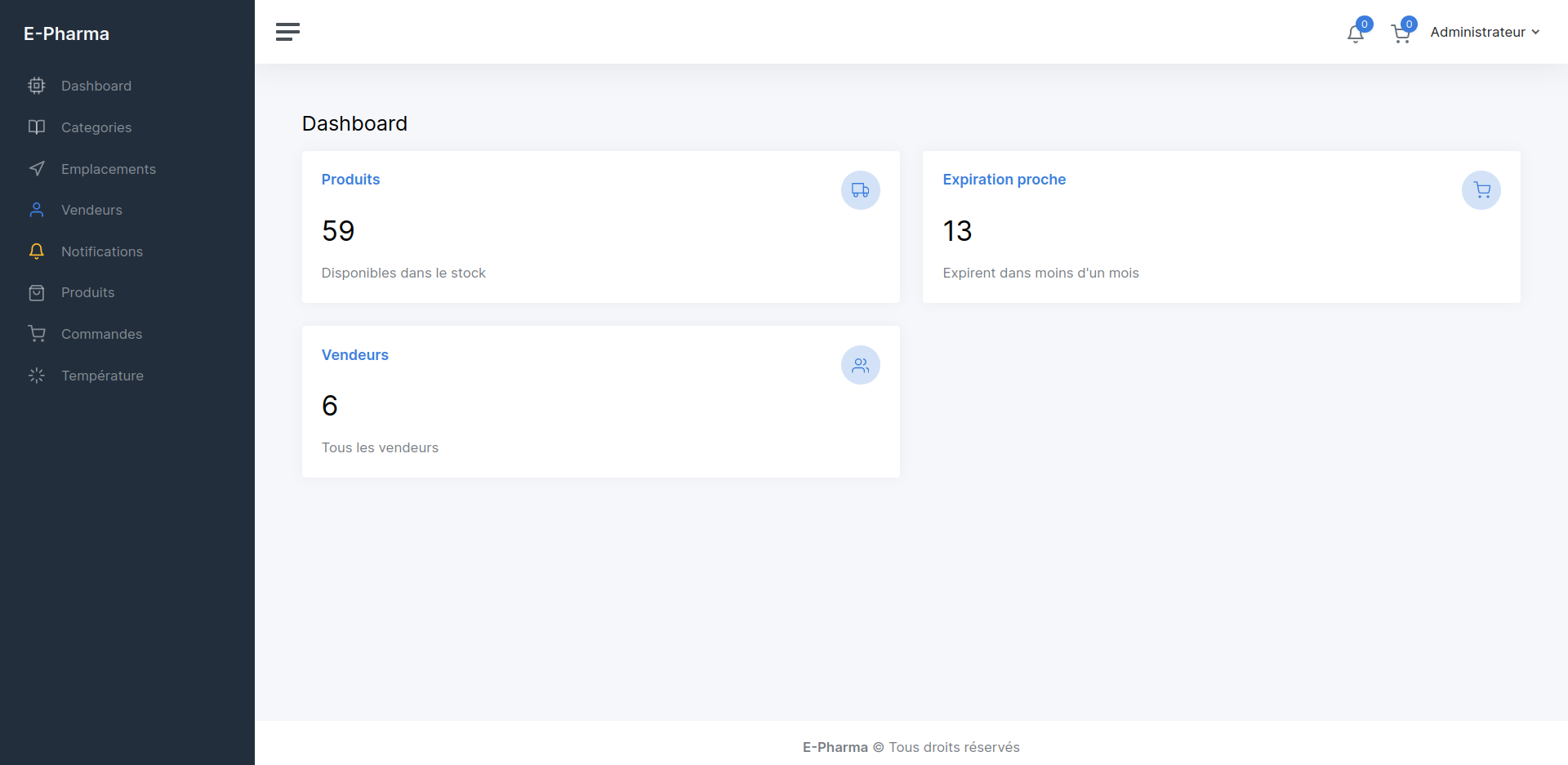Click the cart icon on Expiration proche card
Image resolution: width=1568 pixels, height=765 pixels.
click(1481, 190)
